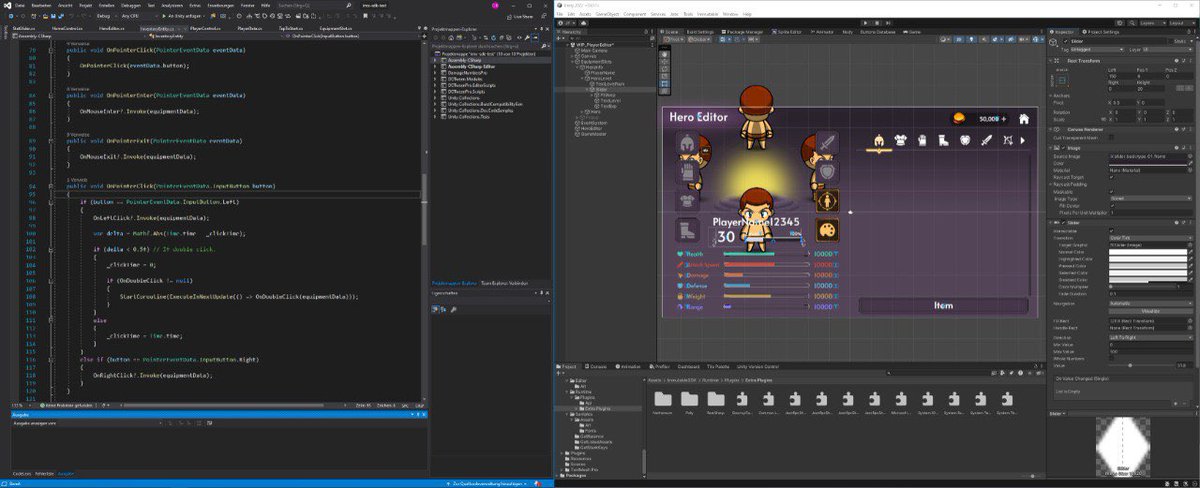Open the Datei menu in Visual Studio
This screenshot has height=488, width=1200.
[x=19, y=5]
